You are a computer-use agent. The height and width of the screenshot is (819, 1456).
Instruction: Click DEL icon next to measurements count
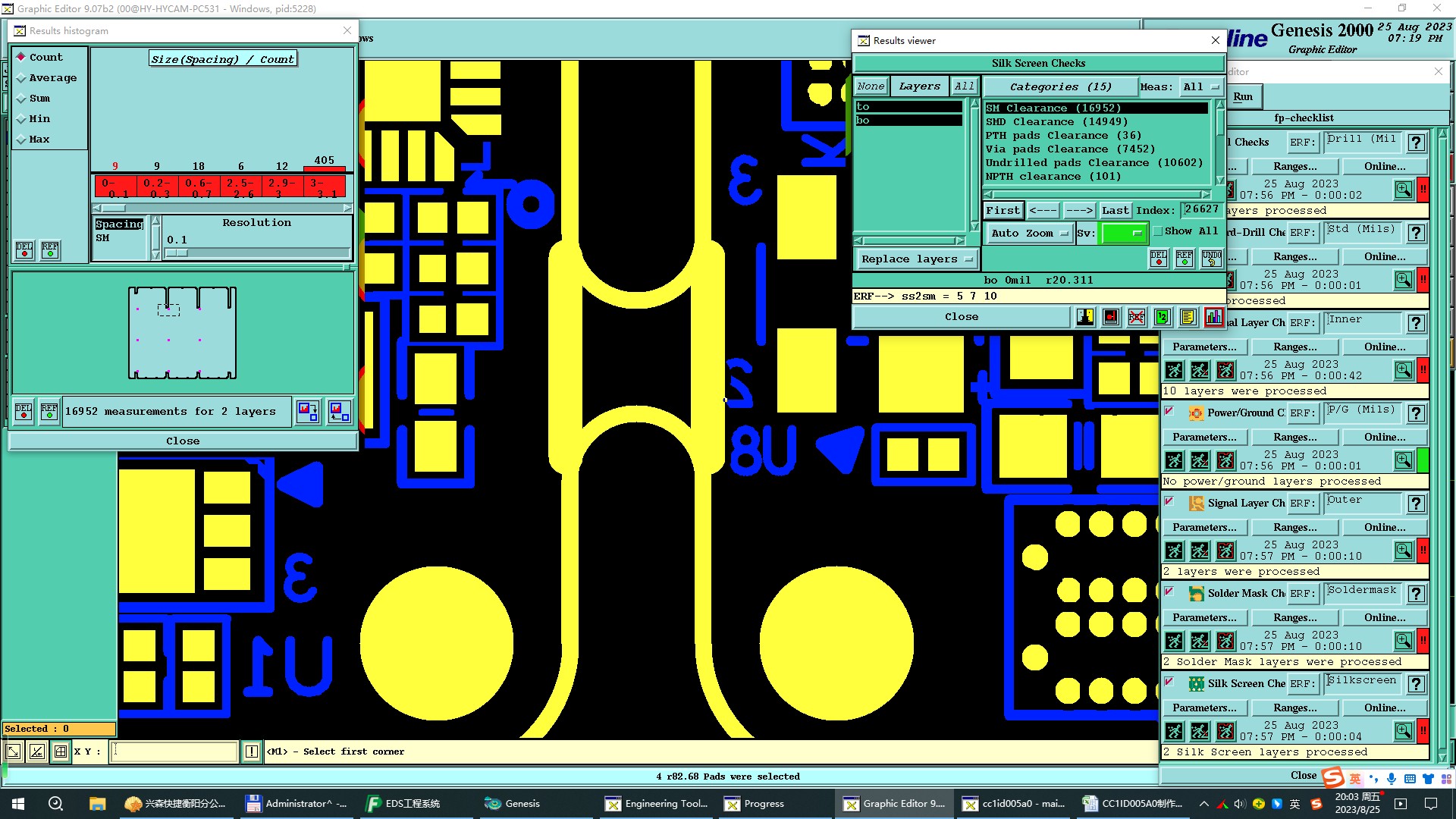(24, 411)
